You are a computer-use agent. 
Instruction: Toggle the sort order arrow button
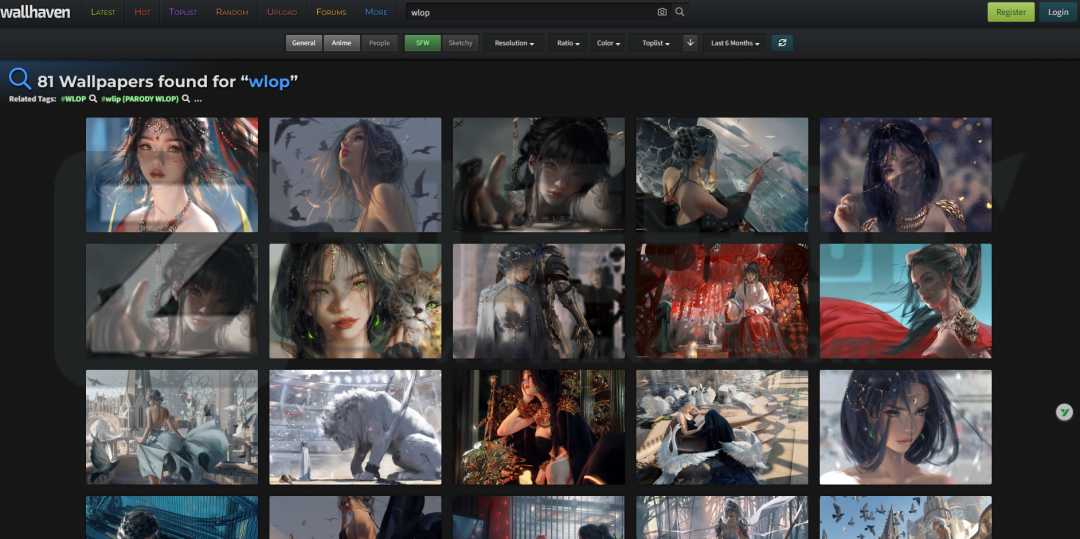pyautogui.click(x=690, y=43)
